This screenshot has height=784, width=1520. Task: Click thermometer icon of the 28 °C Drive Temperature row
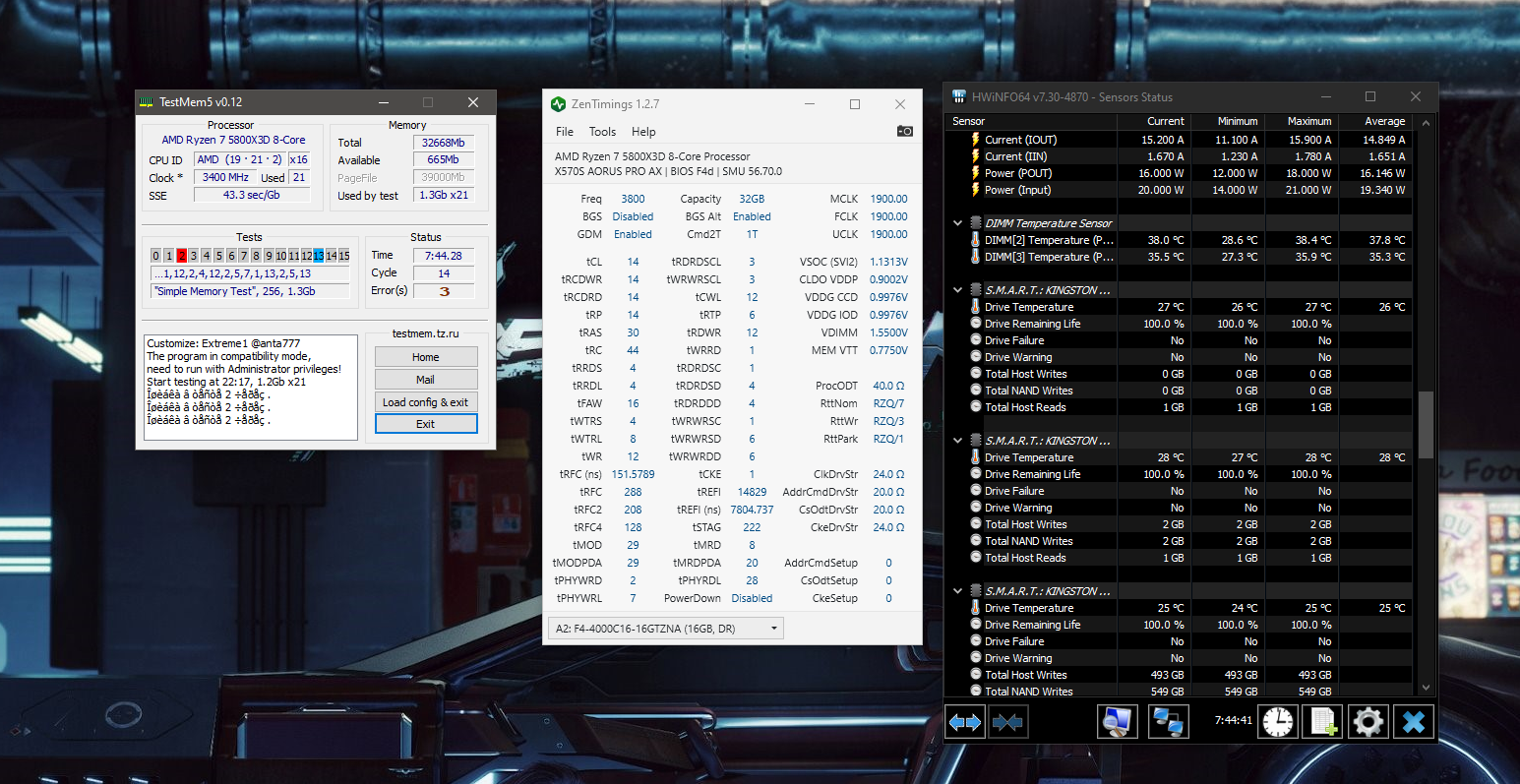click(975, 457)
